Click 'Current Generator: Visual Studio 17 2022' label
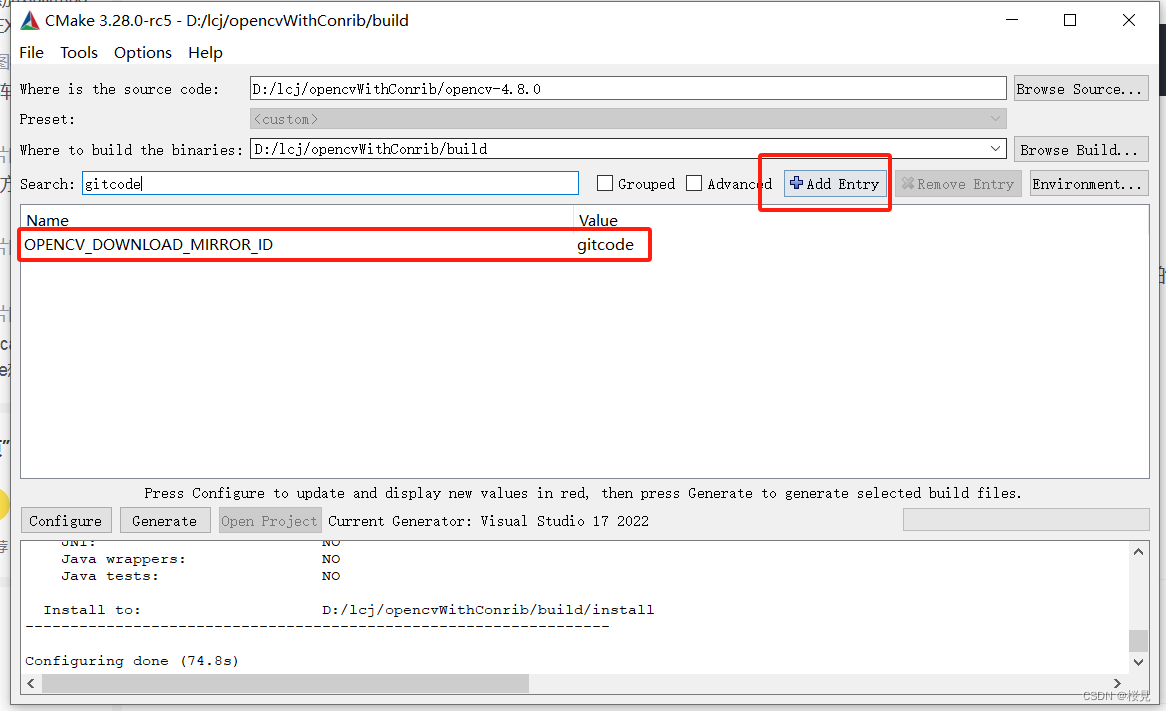The image size is (1166, 711). tap(489, 521)
